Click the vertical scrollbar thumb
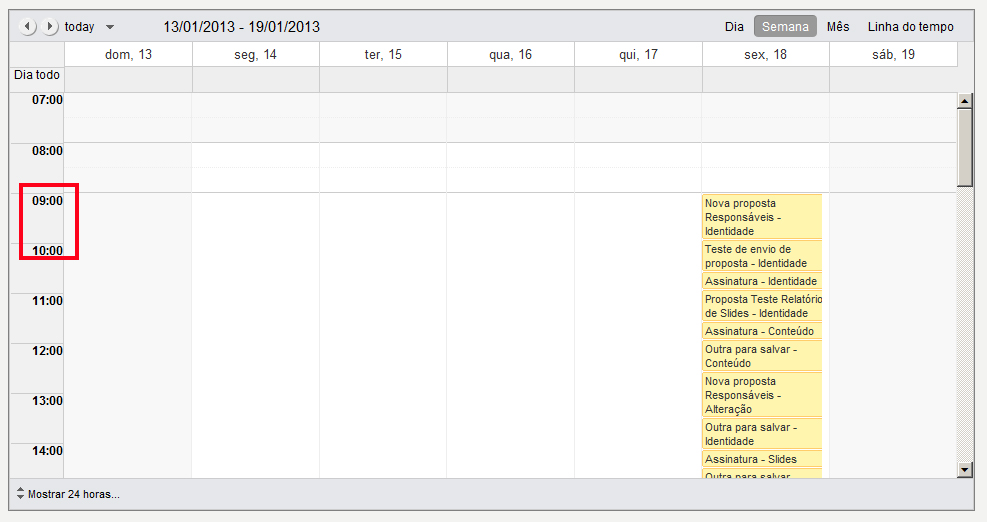This screenshot has width=987, height=522. pos(965,147)
